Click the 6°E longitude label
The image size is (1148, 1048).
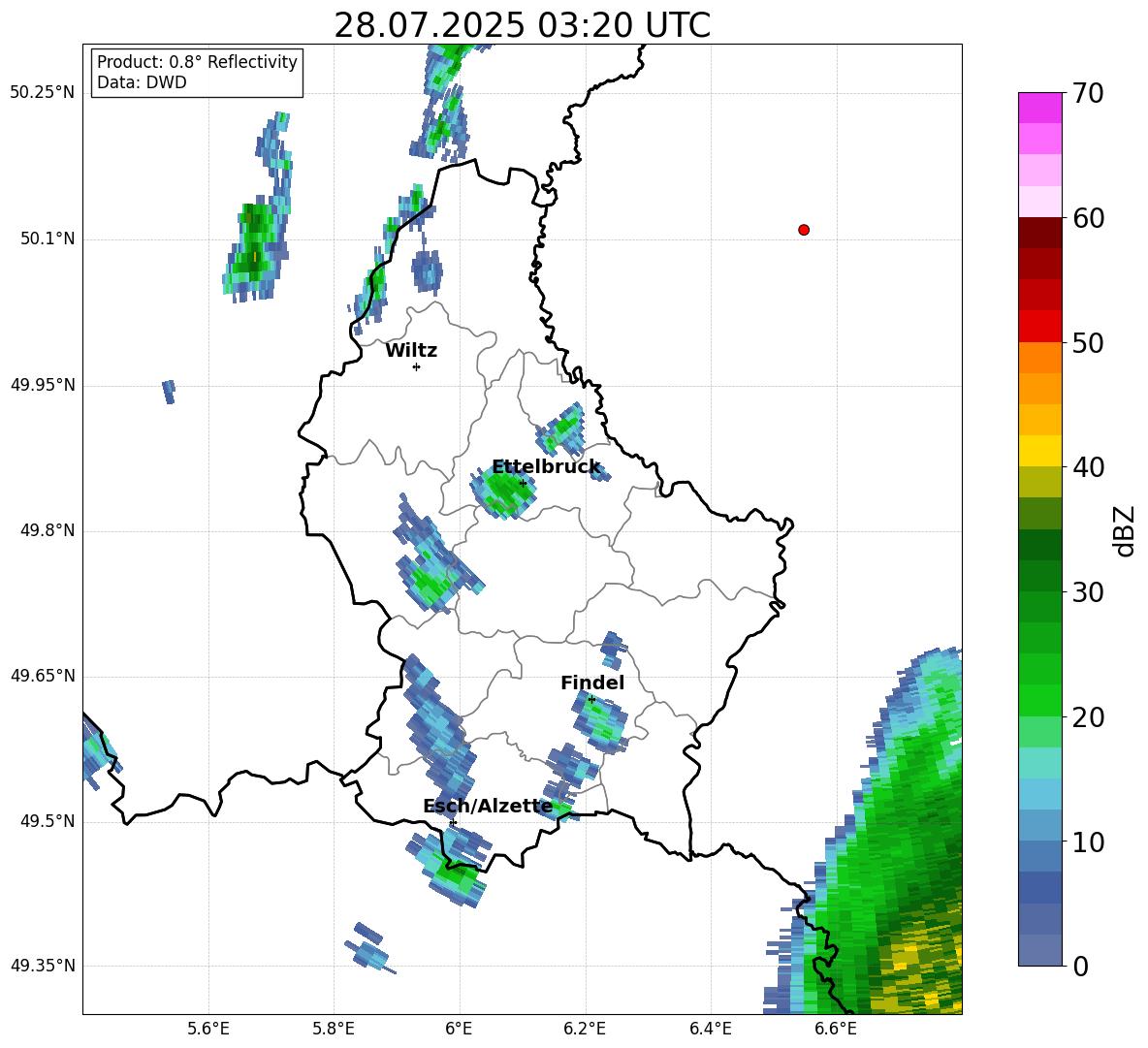[459, 1029]
